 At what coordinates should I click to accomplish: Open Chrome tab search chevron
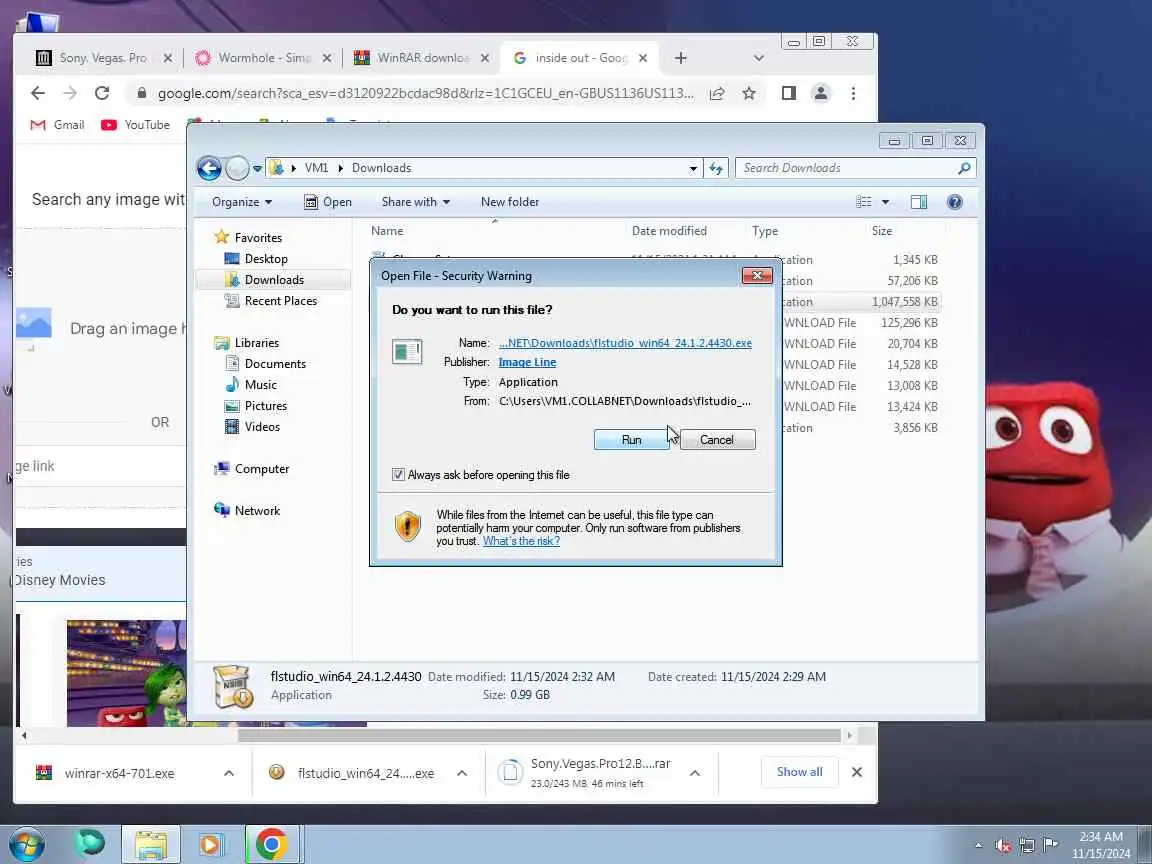tap(758, 58)
